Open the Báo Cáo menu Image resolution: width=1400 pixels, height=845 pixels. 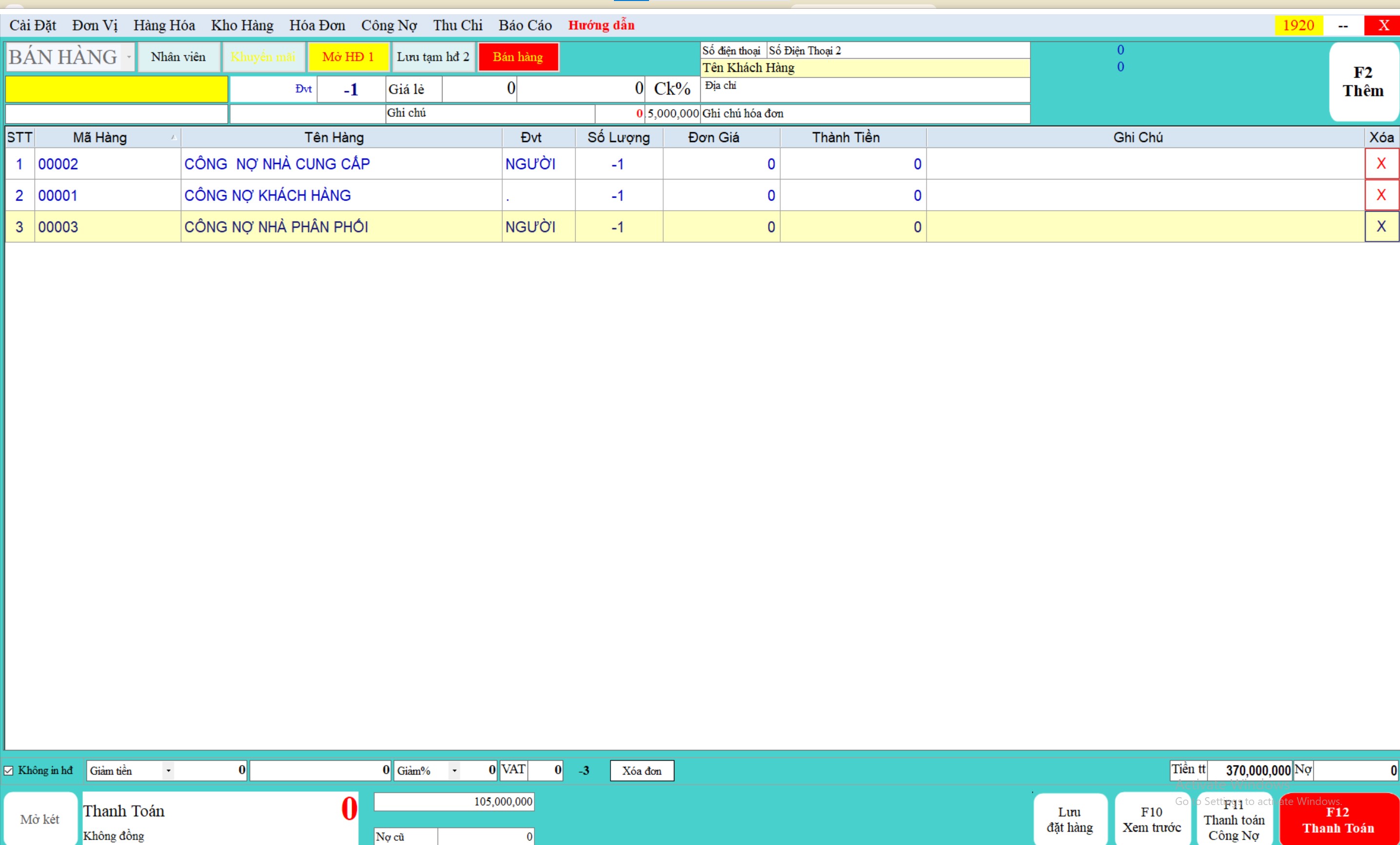pyautogui.click(x=524, y=25)
